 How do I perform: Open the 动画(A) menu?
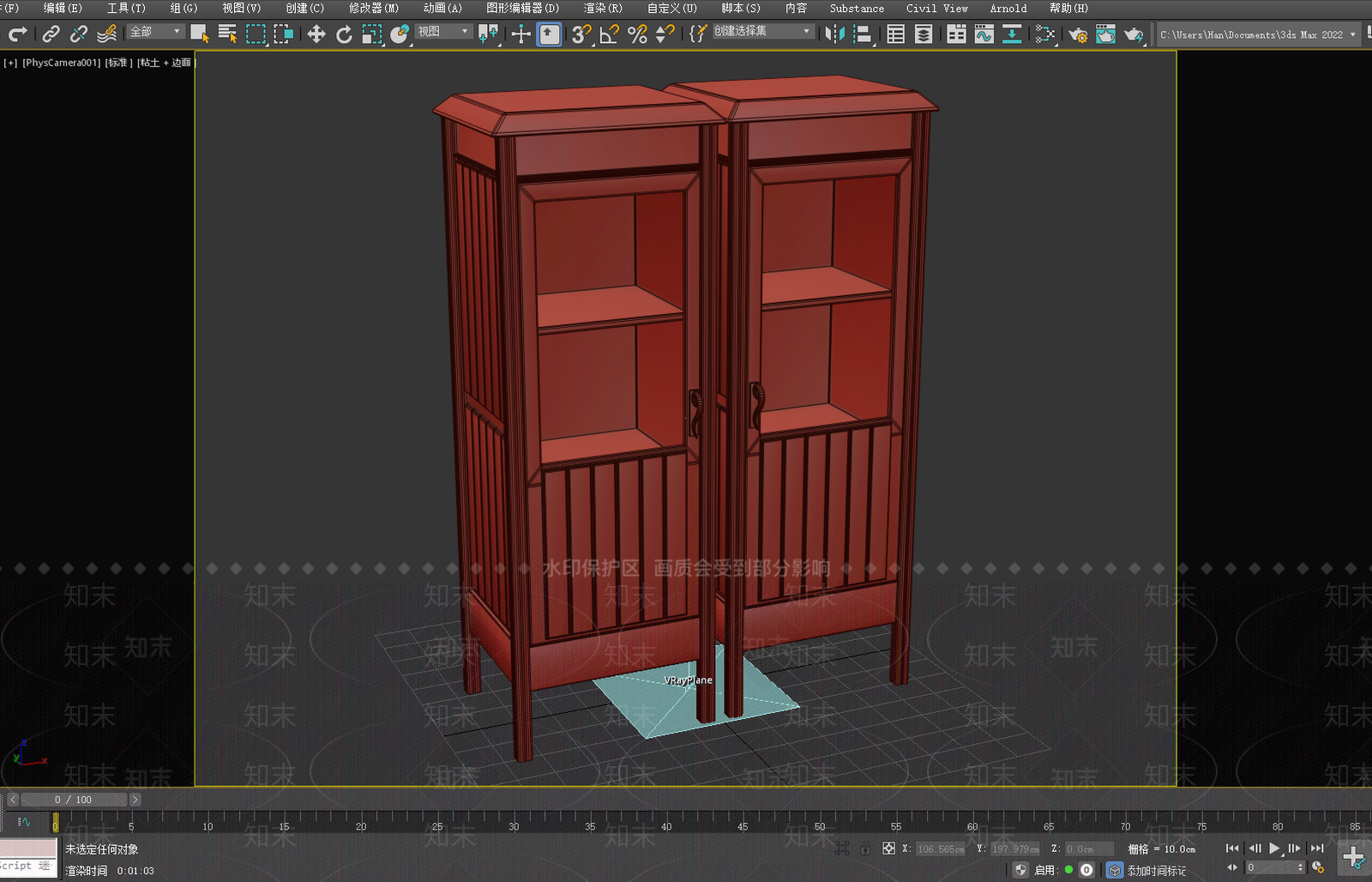(x=442, y=8)
